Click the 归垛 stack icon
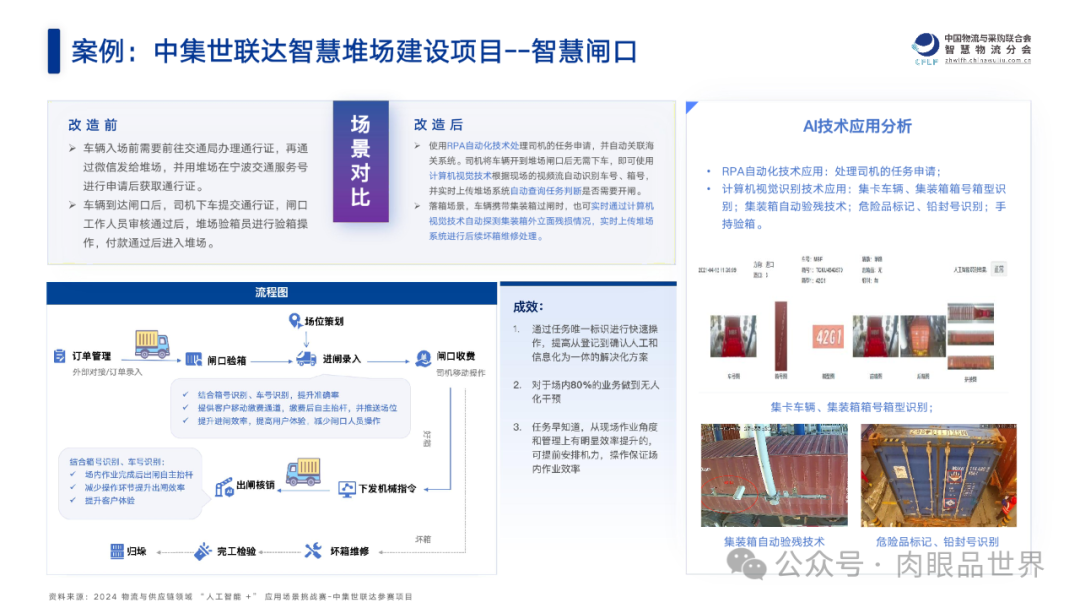1080x608 pixels. pos(117,551)
